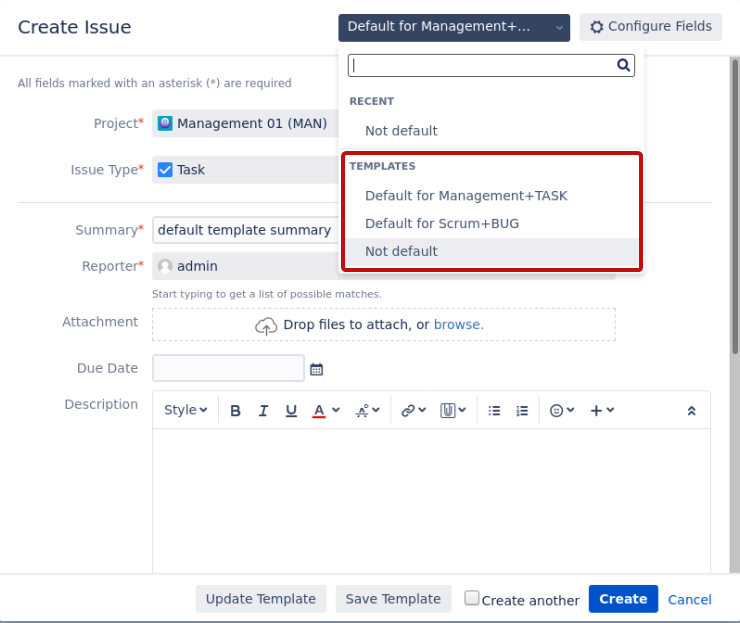Collapse the editor toolbar with double chevron
Image resolution: width=740 pixels, height=623 pixels.
click(x=691, y=410)
